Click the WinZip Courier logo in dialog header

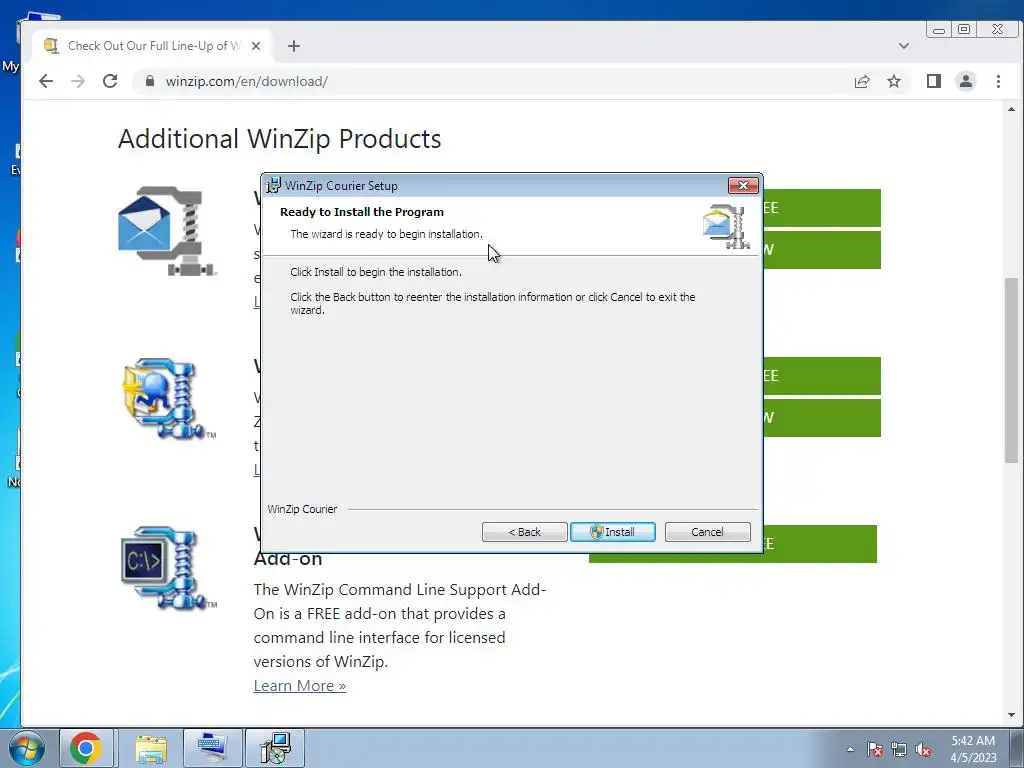pos(726,227)
